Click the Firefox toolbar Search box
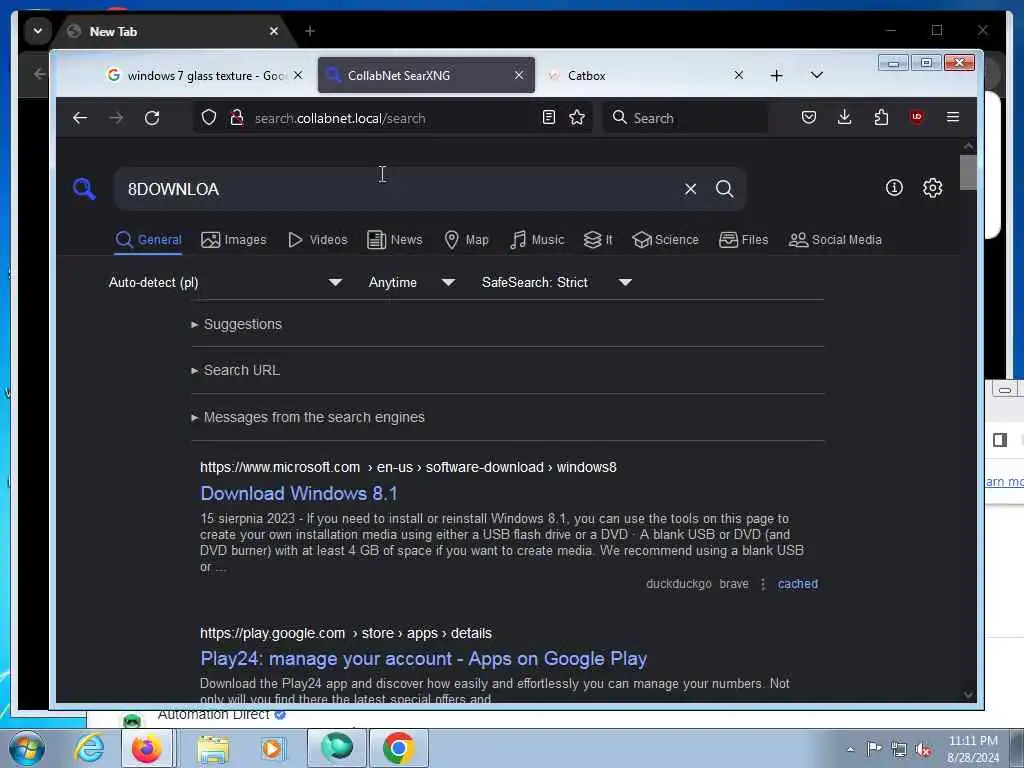Image resolution: width=1024 pixels, height=768 pixels. (685, 118)
